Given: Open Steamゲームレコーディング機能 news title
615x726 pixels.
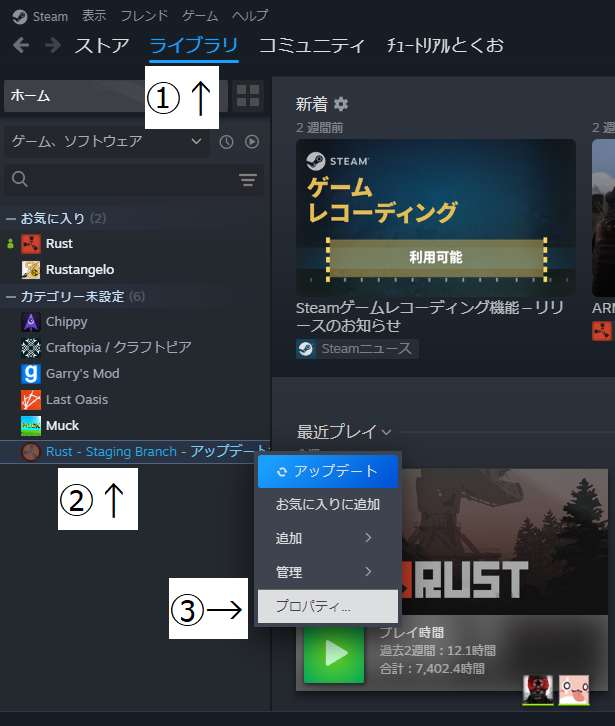Looking at the screenshot, I should [430, 317].
